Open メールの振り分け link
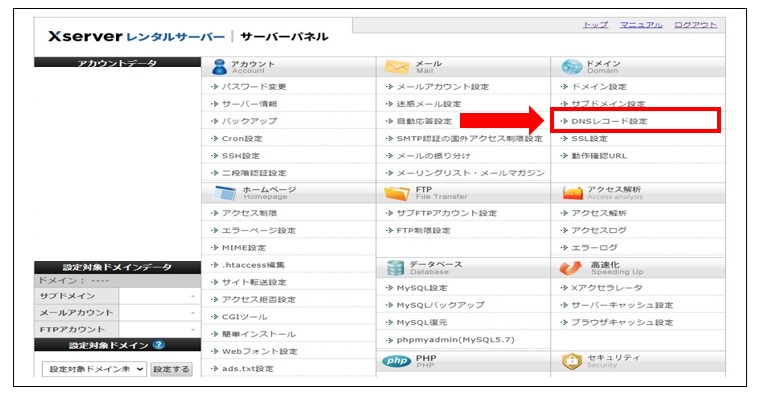Viewport: 758px width, 394px height. [x=433, y=156]
